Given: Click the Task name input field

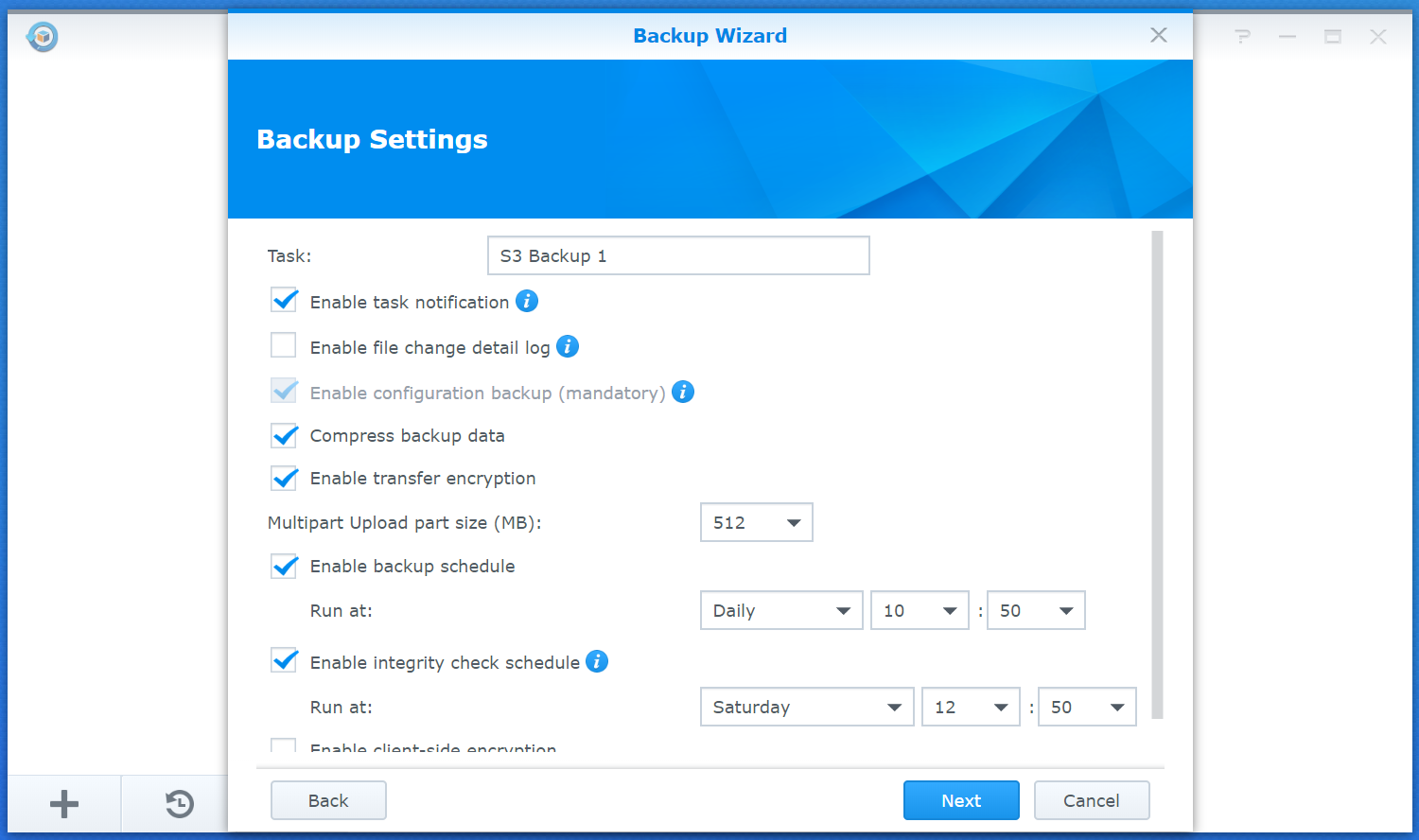Looking at the screenshot, I should point(678,255).
